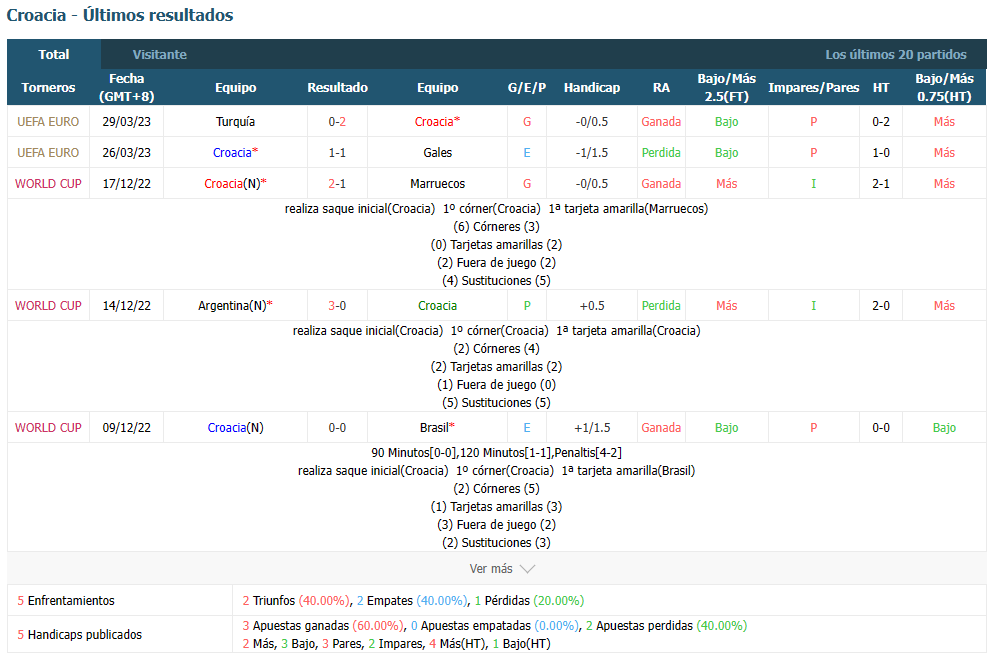Open Croacia(N) link in 09/12/22 row
This screenshot has width=998, height=658.
coord(235,428)
